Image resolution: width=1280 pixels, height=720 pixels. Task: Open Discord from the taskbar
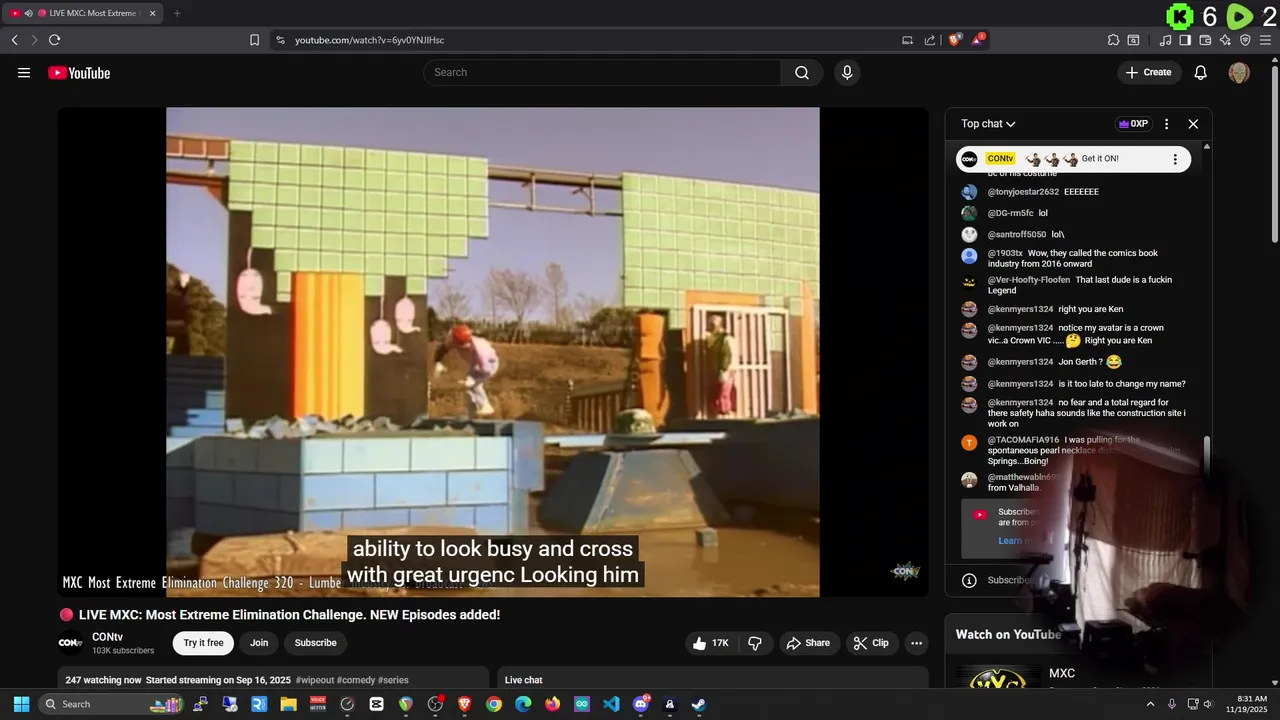tap(641, 704)
